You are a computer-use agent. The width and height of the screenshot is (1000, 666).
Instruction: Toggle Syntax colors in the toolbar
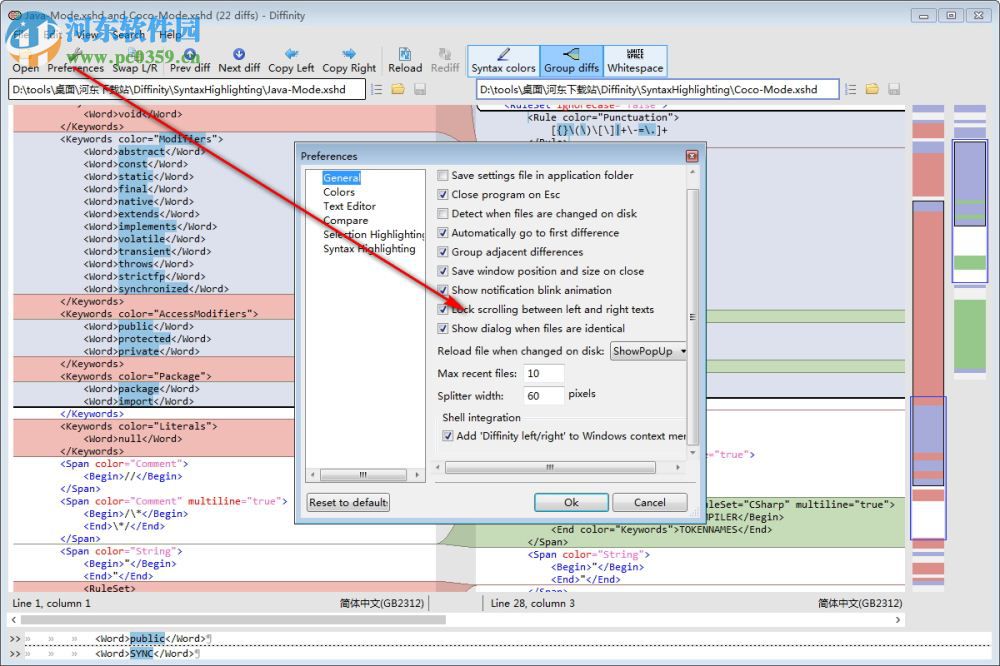point(503,61)
